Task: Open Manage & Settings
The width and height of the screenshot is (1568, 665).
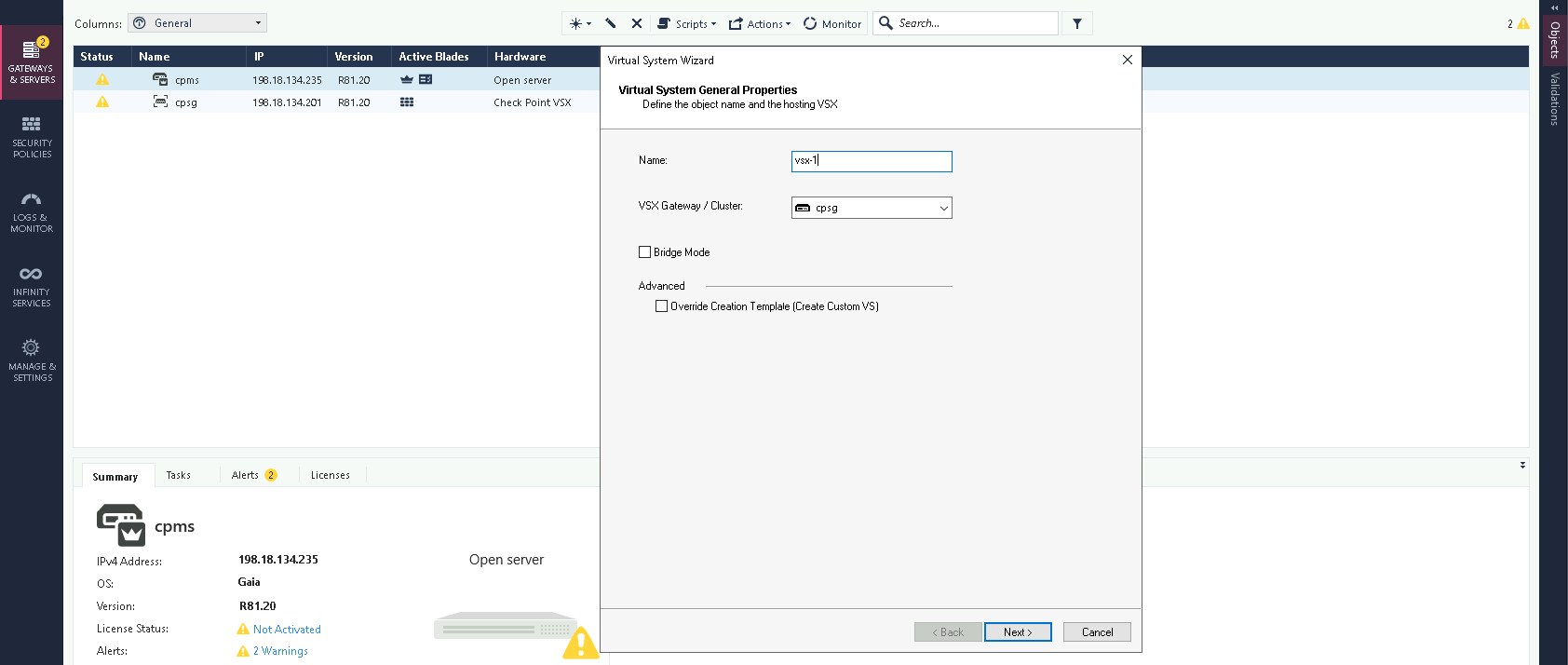Action: [32, 360]
